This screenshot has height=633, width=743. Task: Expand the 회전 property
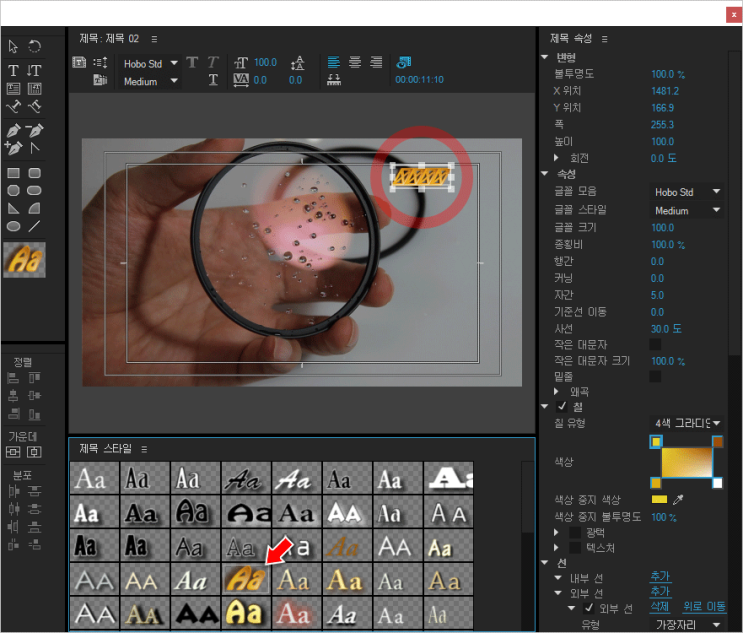coord(557,157)
